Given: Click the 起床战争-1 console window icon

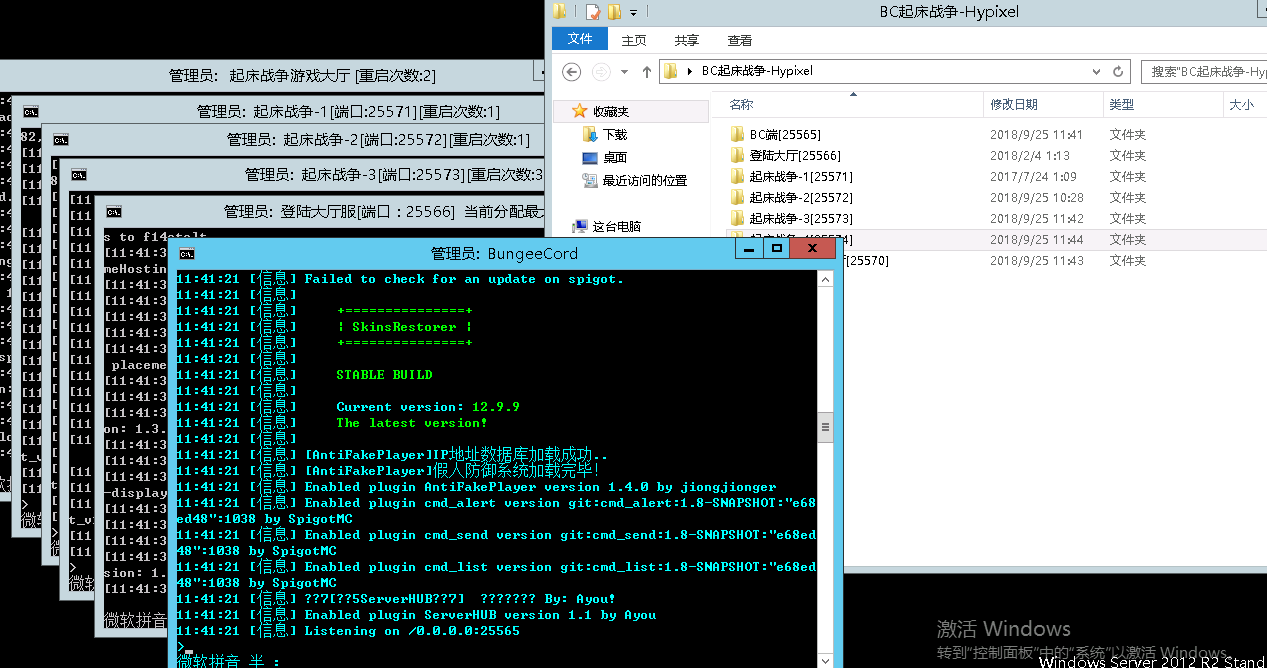Looking at the screenshot, I should coord(31,112).
